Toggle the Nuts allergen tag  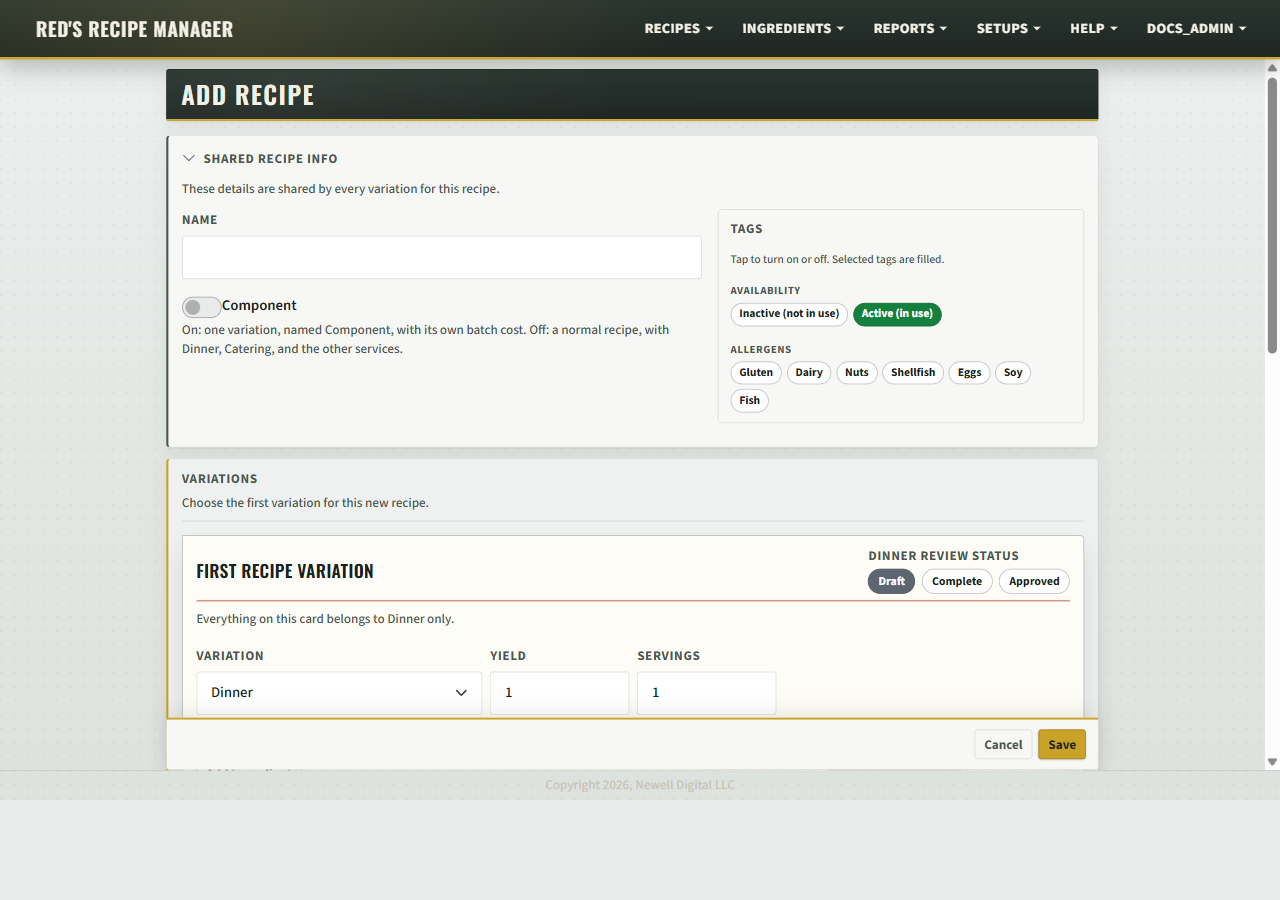coord(857,373)
